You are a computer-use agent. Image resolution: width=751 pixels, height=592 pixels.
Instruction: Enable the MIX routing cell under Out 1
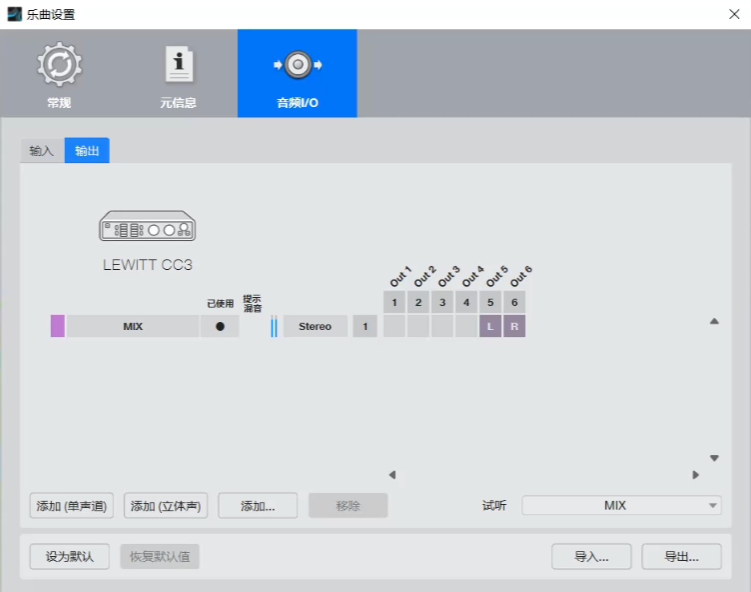pyautogui.click(x=394, y=326)
